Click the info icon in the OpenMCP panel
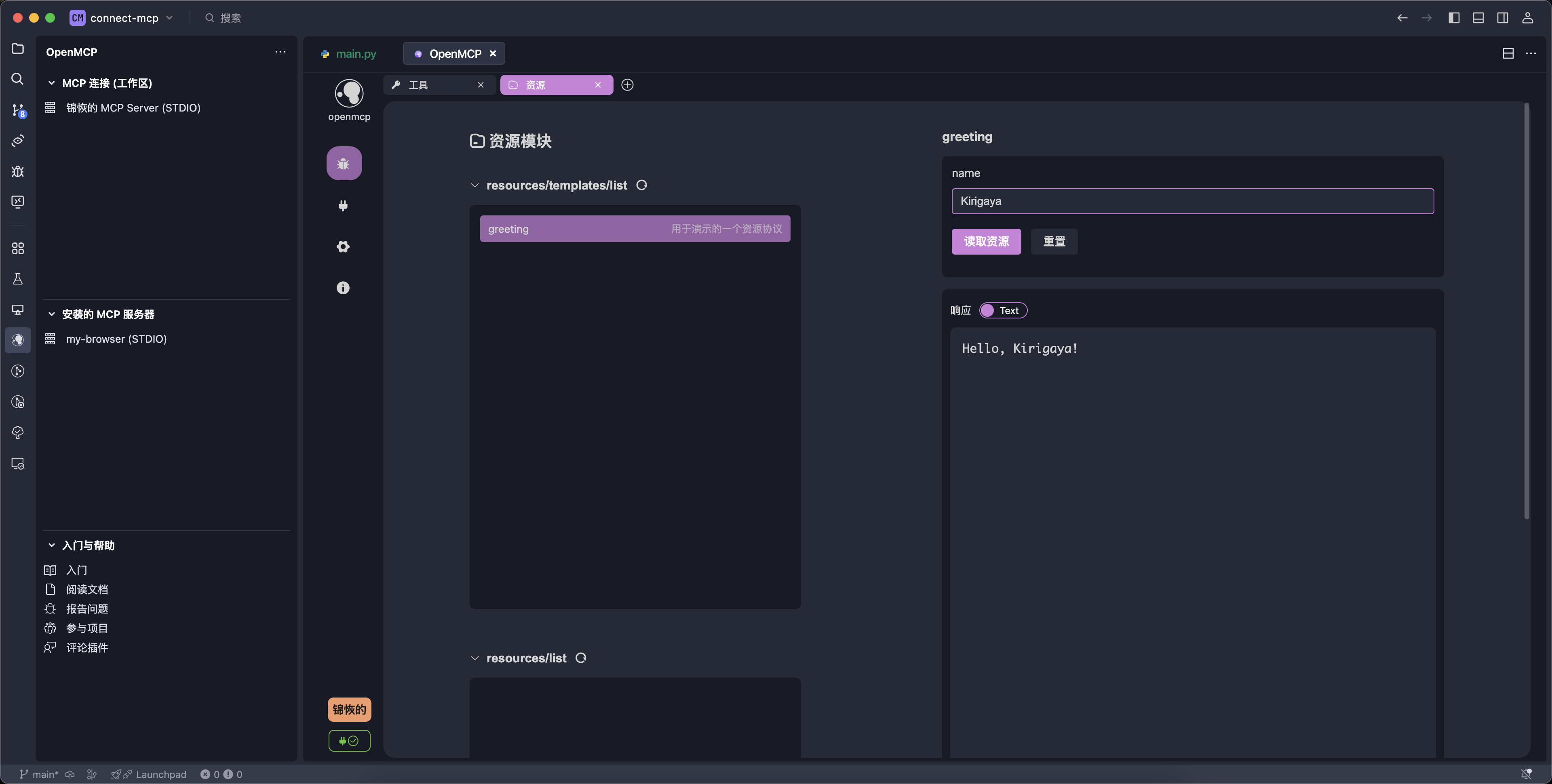This screenshot has height=784, width=1552. point(344,287)
